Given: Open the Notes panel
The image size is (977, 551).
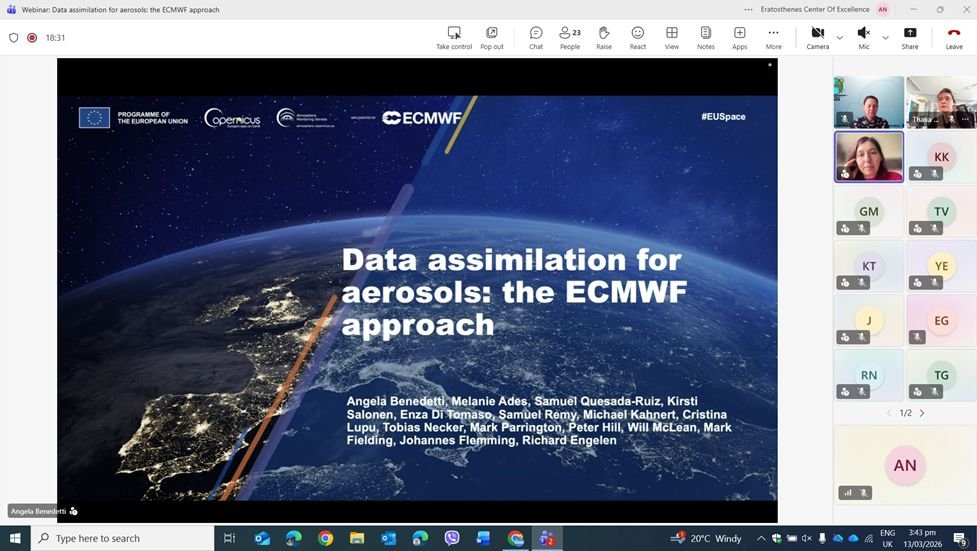Looking at the screenshot, I should point(705,37).
